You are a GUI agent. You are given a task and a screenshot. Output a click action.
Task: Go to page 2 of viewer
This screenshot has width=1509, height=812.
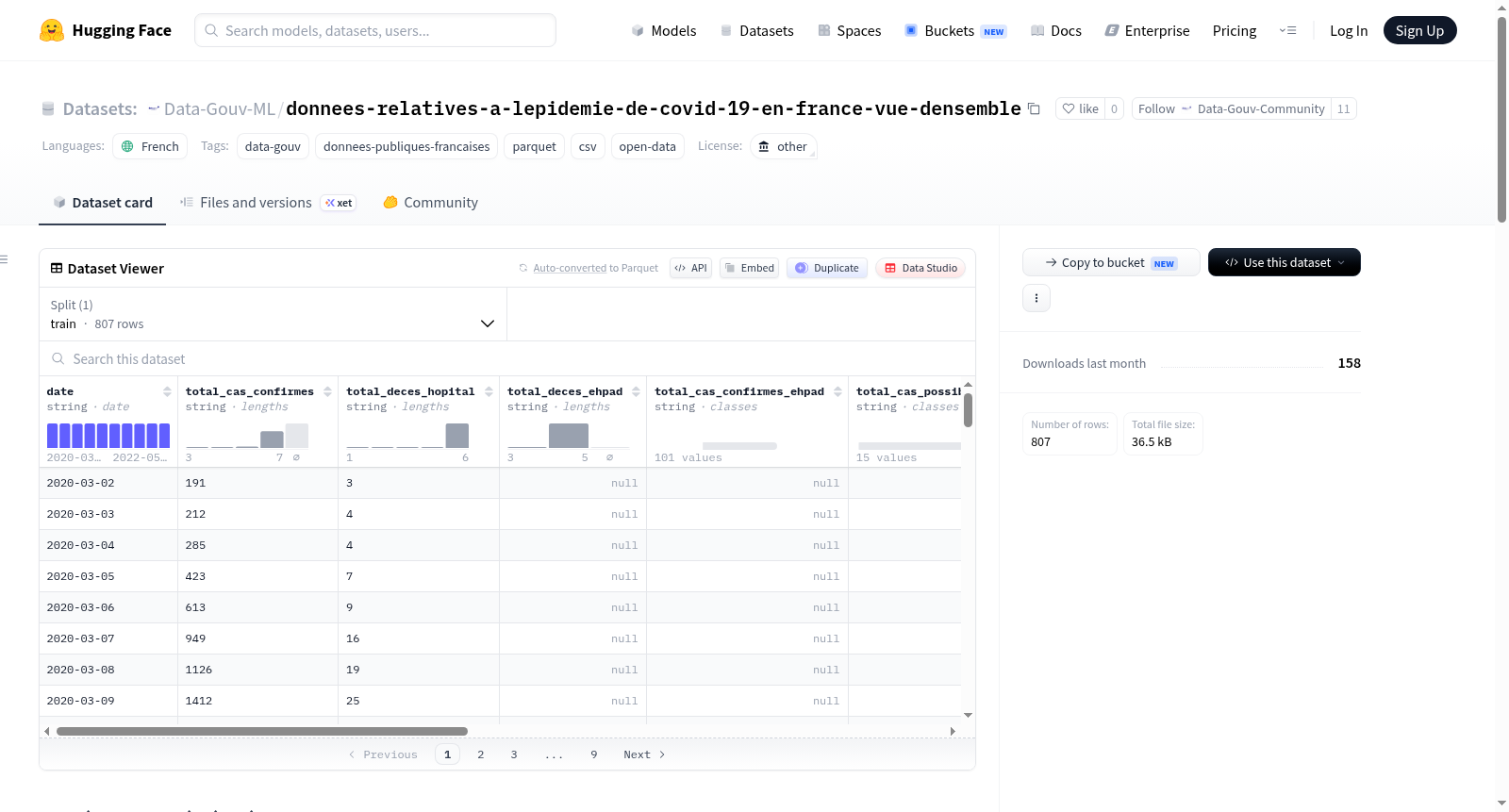pos(481,754)
